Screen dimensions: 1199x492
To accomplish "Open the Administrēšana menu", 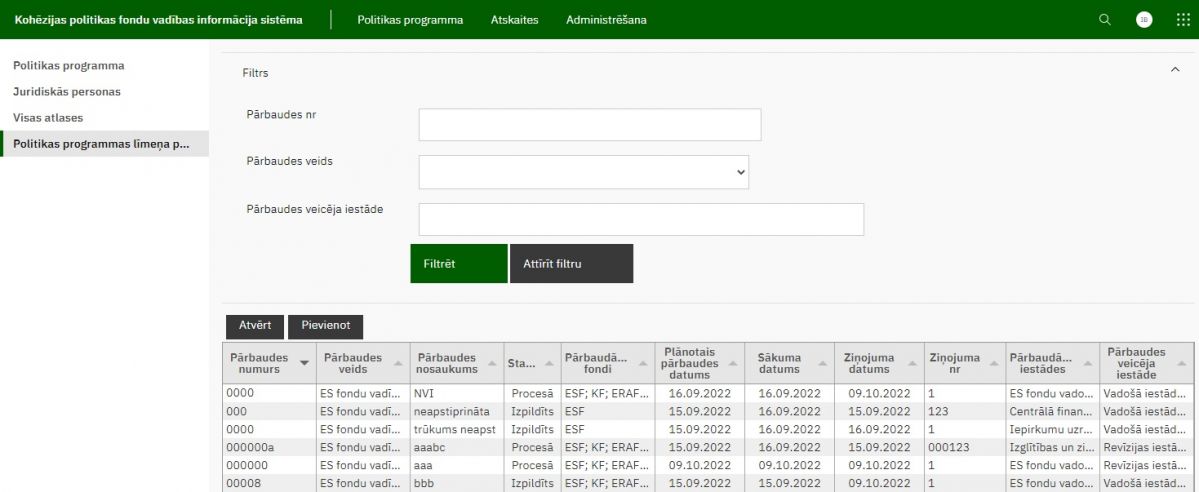I will click(606, 20).
